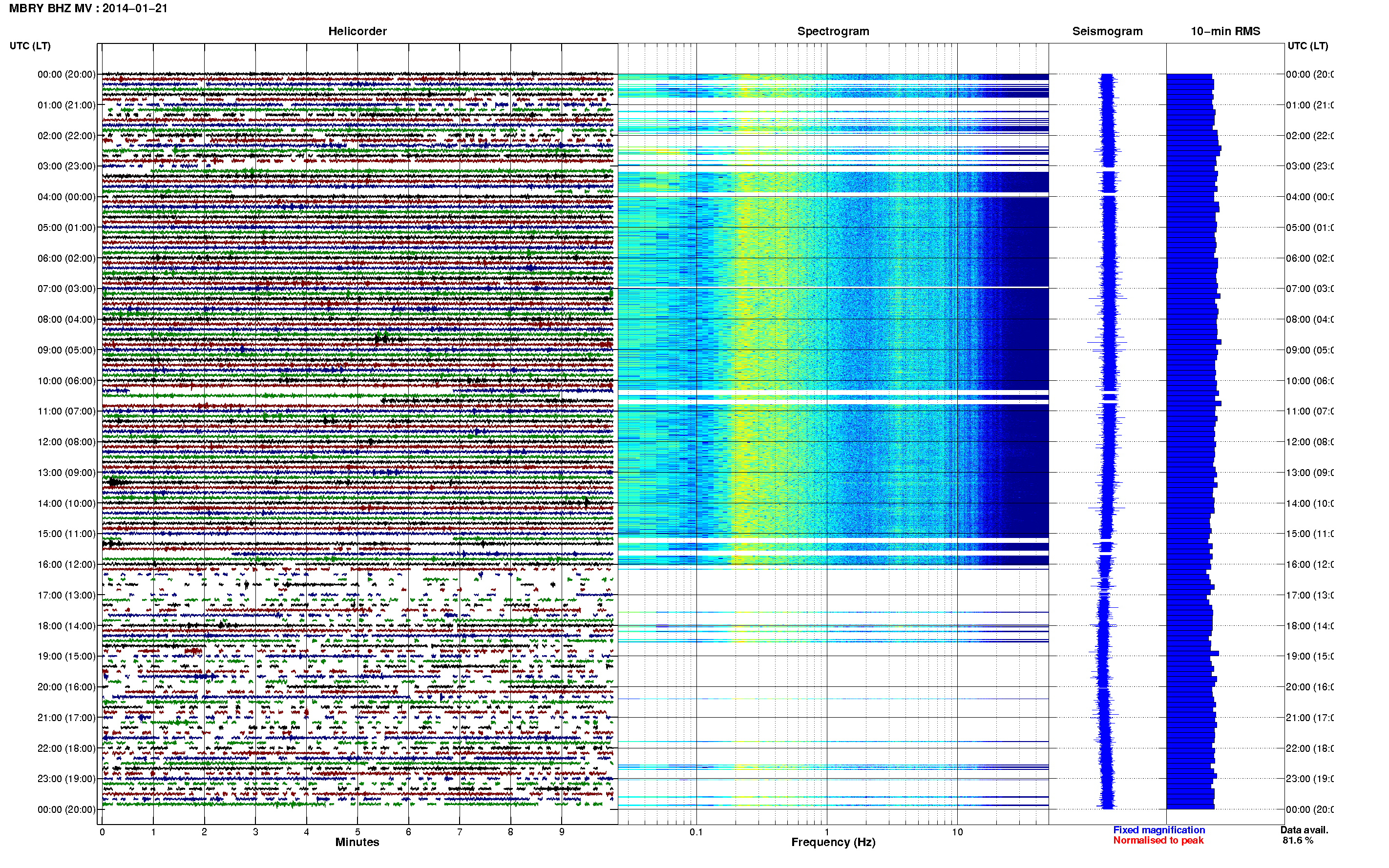1389x868 pixels.
Task: Select the 'Spectrogram' panel heading
Action: tap(833, 32)
